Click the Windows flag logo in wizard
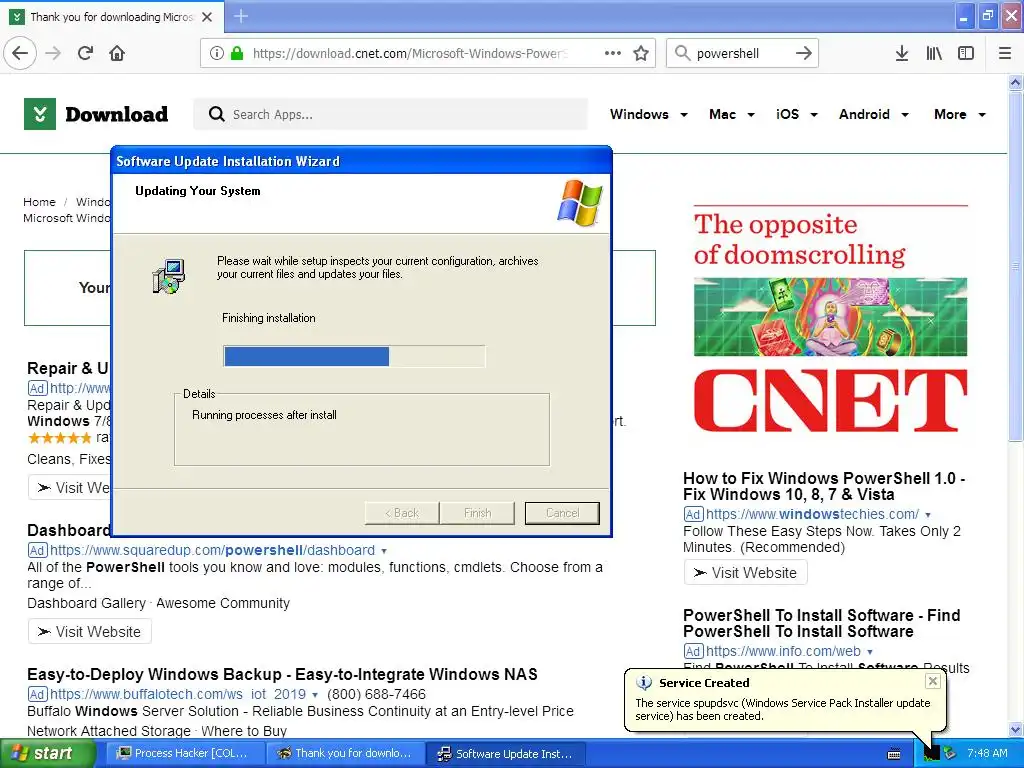 point(580,203)
